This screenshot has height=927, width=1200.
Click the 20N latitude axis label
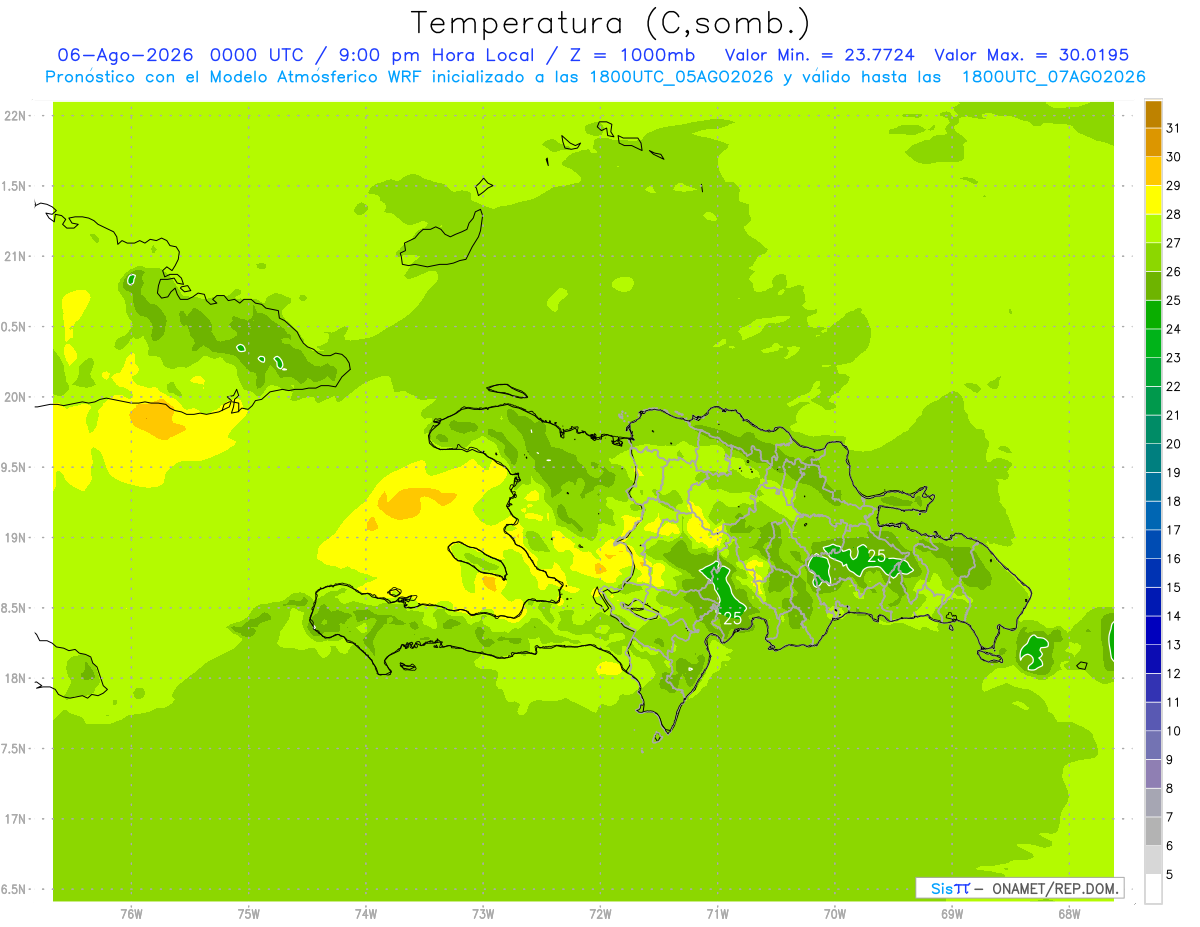point(16,397)
